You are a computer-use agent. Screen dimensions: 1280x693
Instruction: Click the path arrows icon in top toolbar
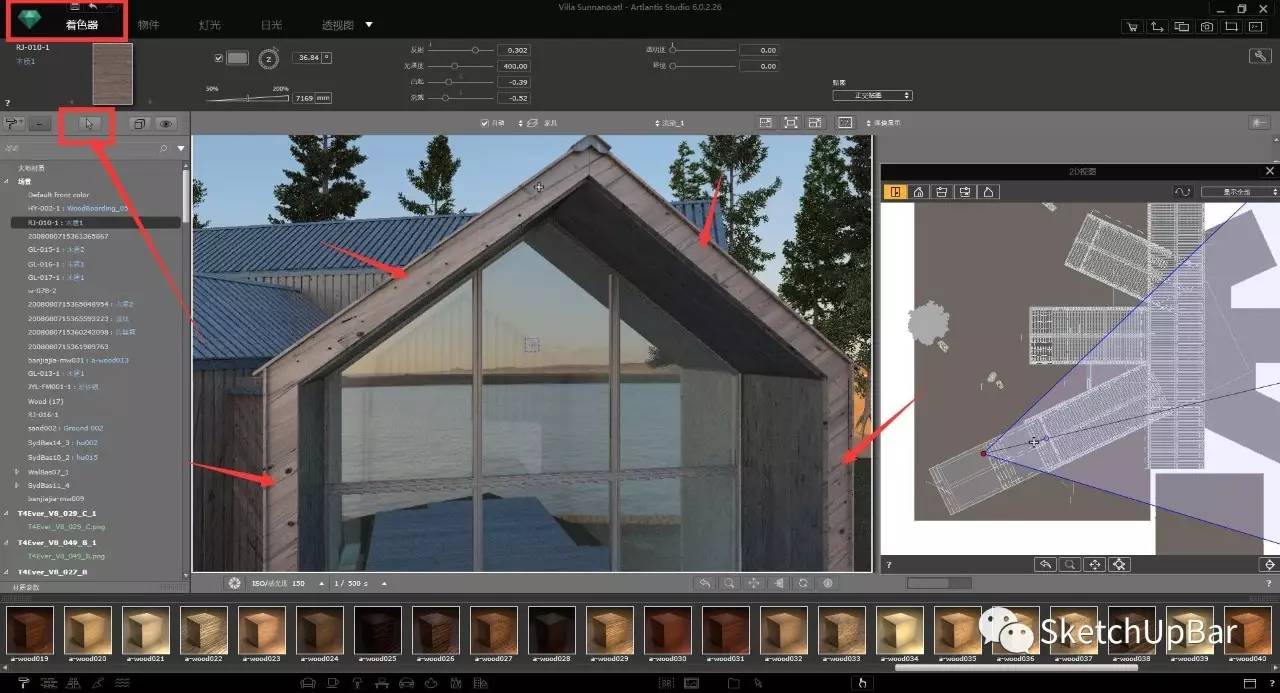tap(1157, 27)
